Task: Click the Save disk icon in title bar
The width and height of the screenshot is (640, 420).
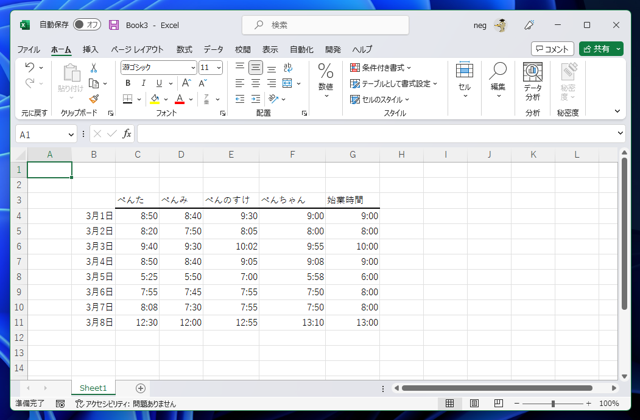Action: (114, 25)
